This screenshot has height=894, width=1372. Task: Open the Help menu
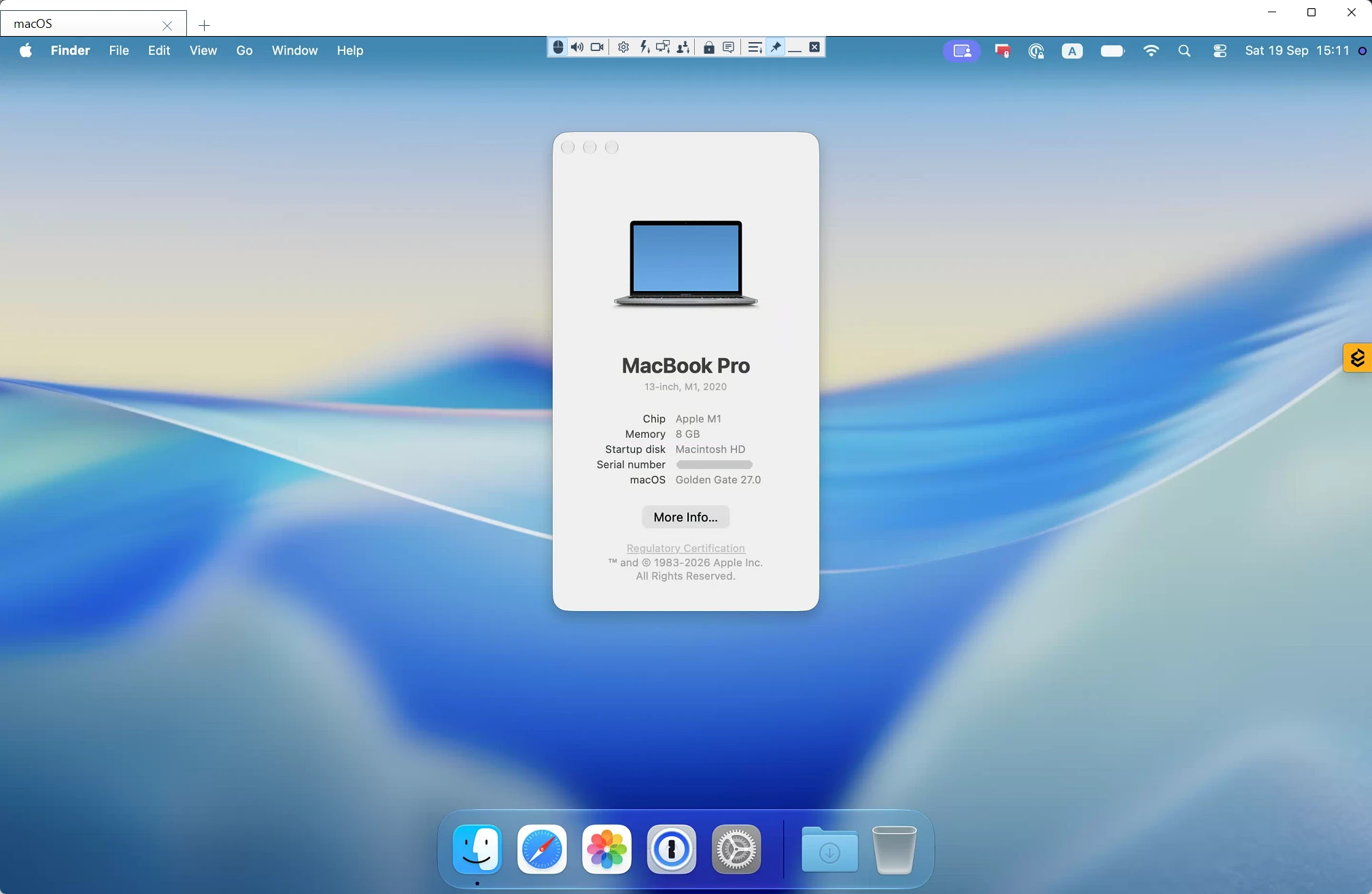[x=349, y=50]
